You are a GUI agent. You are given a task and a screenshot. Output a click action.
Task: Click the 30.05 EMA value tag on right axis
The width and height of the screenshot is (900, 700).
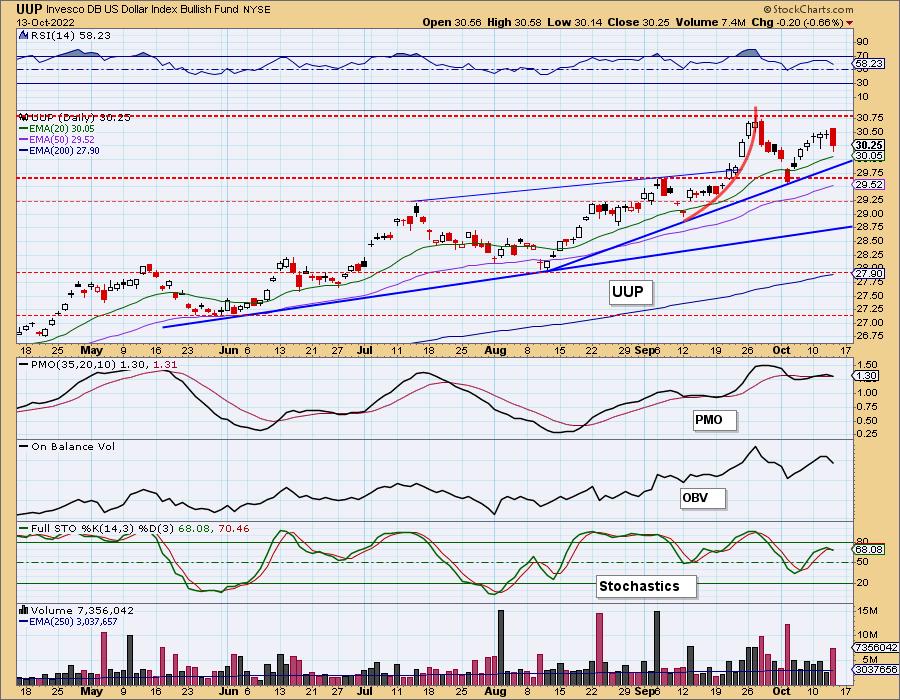tap(869, 155)
